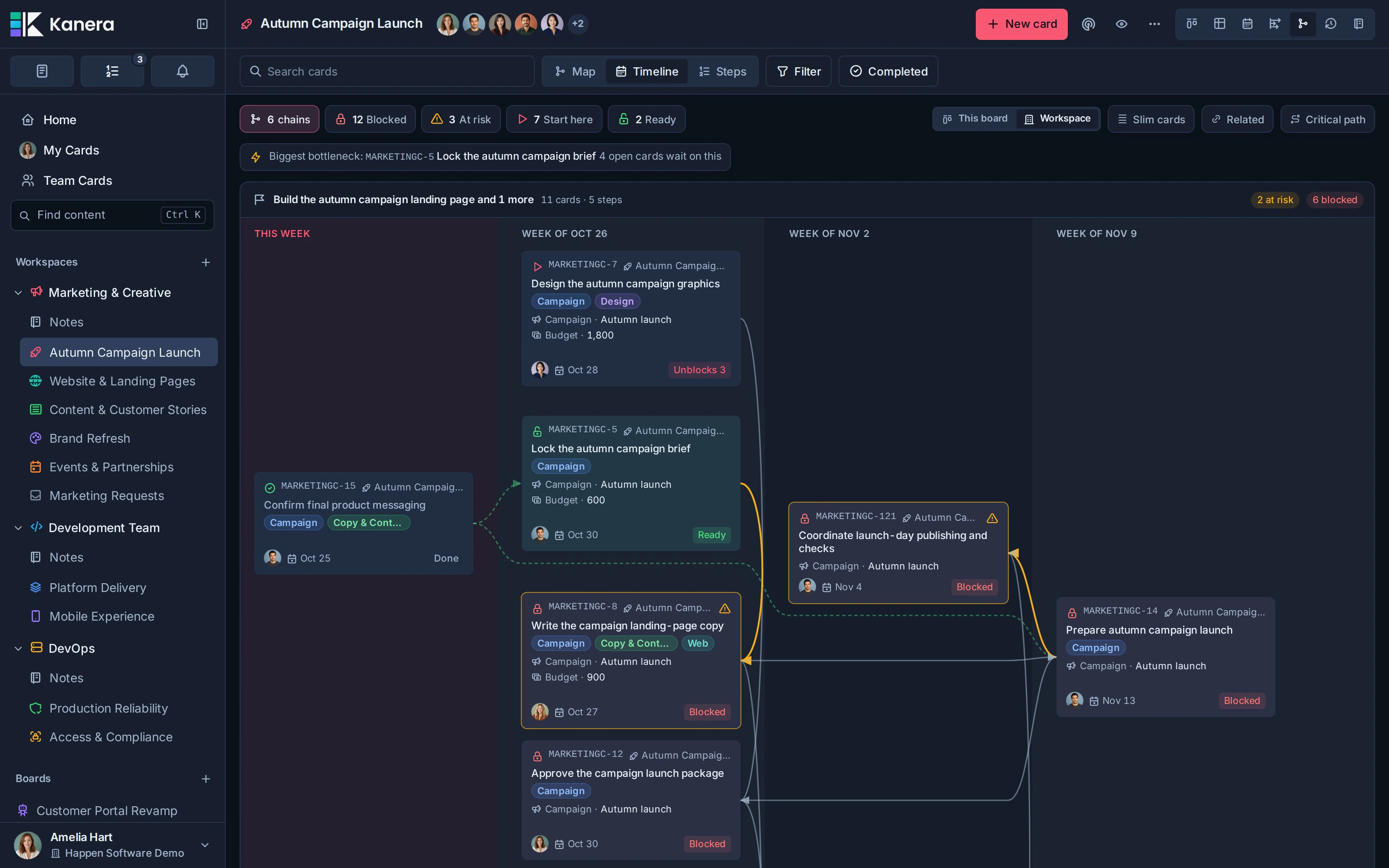Open the Filter dropdown
The width and height of the screenshot is (1389, 868).
(x=798, y=71)
